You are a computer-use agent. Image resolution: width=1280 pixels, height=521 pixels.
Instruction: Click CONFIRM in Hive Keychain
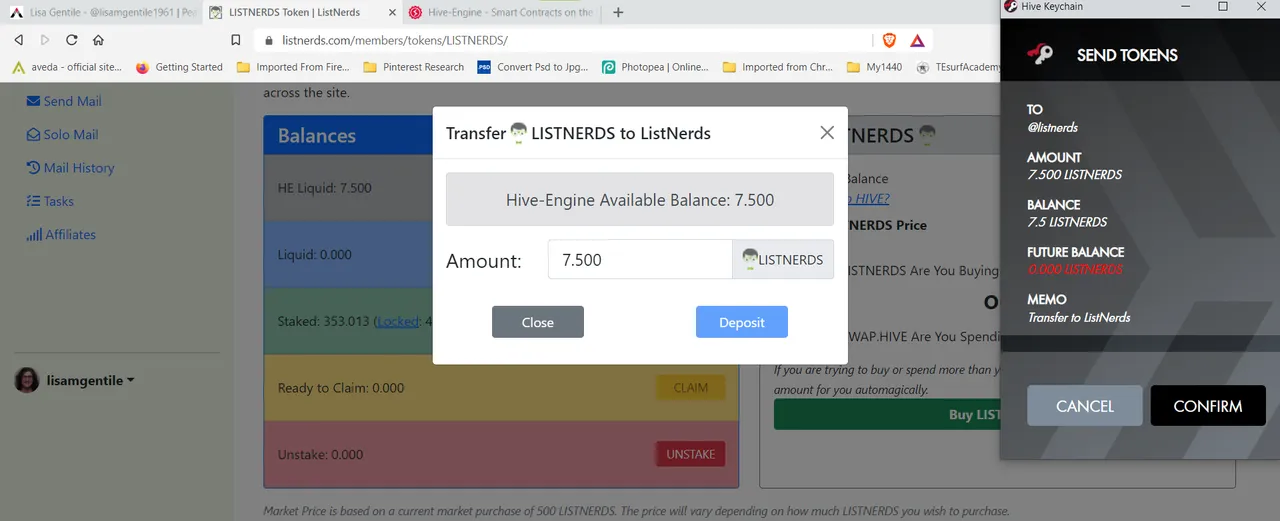pyautogui.click(x=1208, y=406)
